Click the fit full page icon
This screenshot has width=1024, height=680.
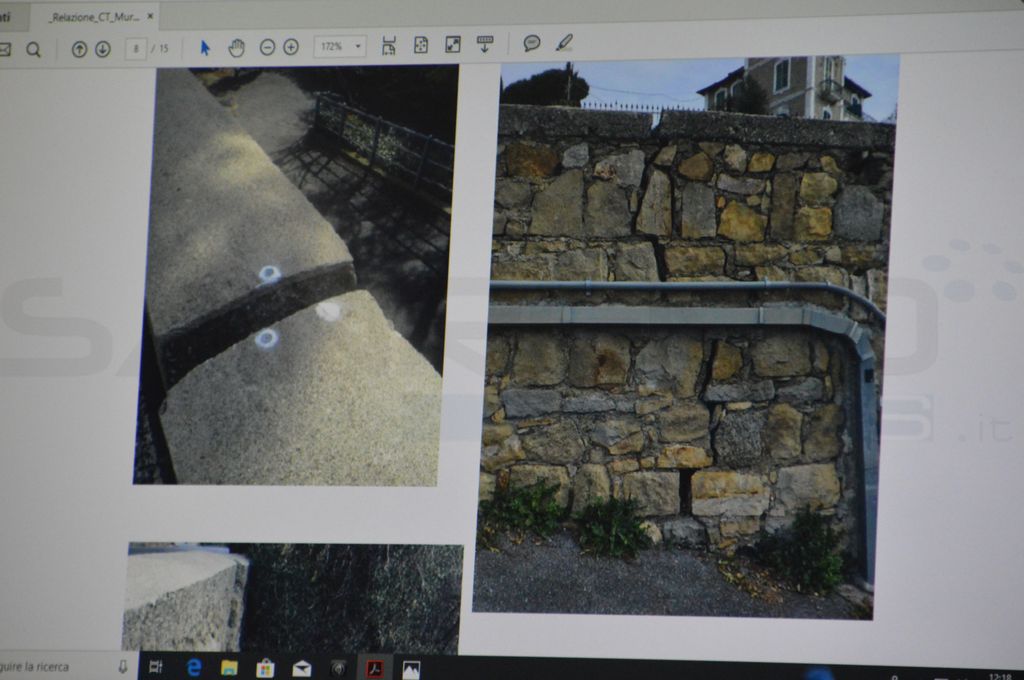[x=421, y=45]
